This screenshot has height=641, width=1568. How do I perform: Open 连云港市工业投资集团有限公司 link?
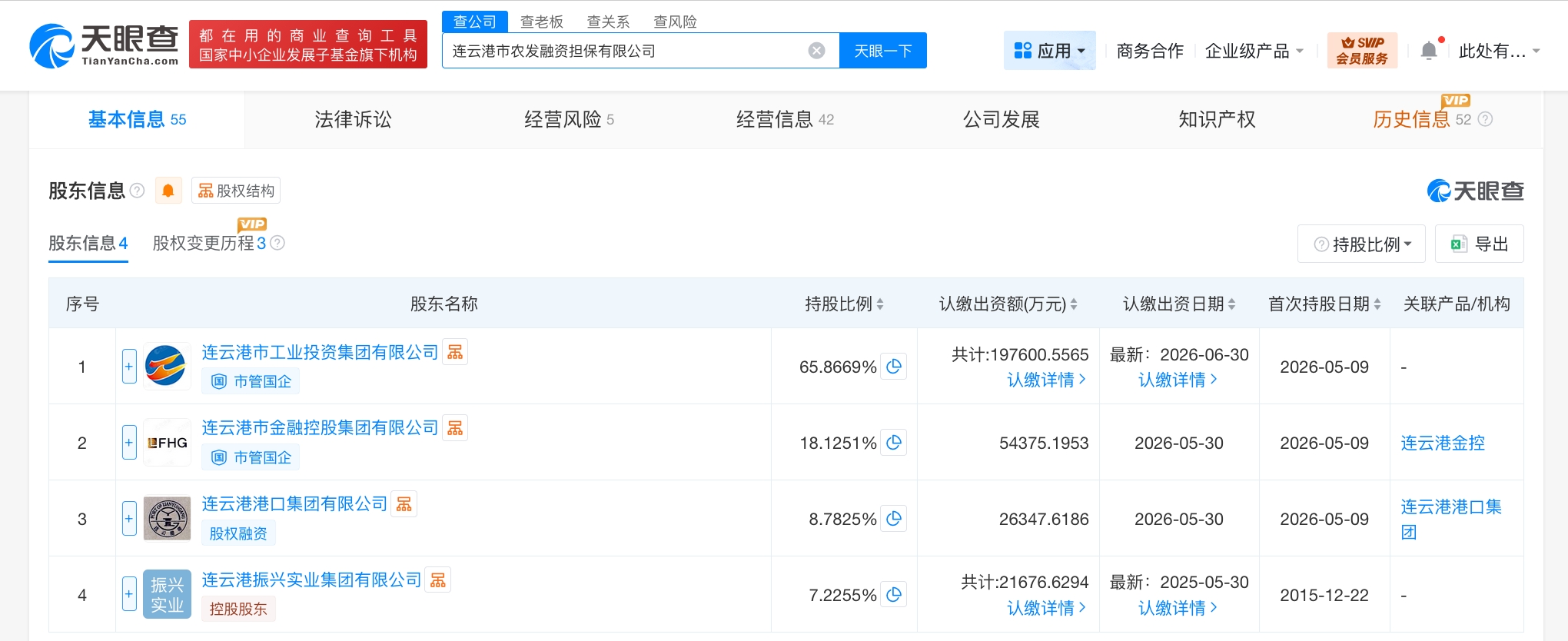click(320, 352)
